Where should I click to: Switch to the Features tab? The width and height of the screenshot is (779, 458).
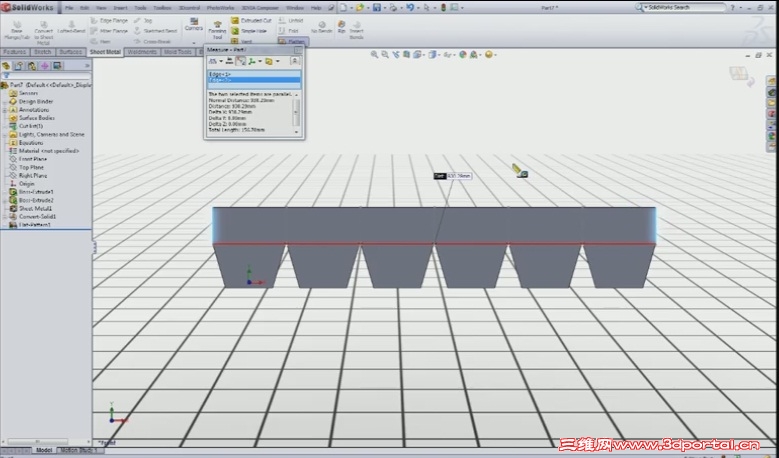coord(14,52)
